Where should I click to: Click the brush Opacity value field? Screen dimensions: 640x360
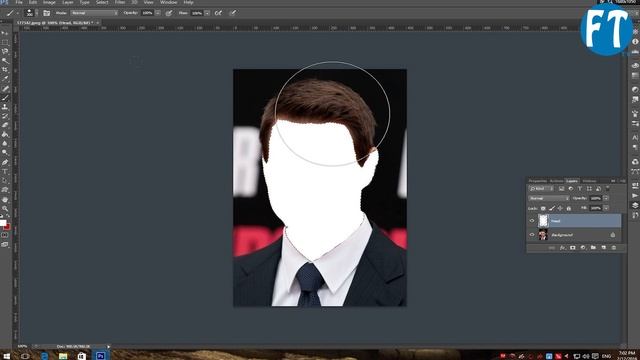pyautogui.click(x=147, y=13)
